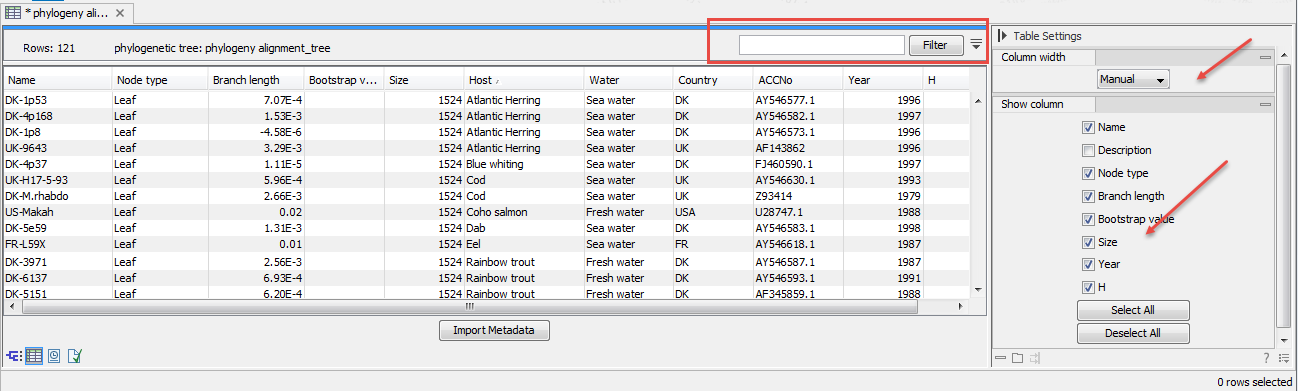Select the DK-6137 row name
1298x391 pixels.
tap(26, 278)
